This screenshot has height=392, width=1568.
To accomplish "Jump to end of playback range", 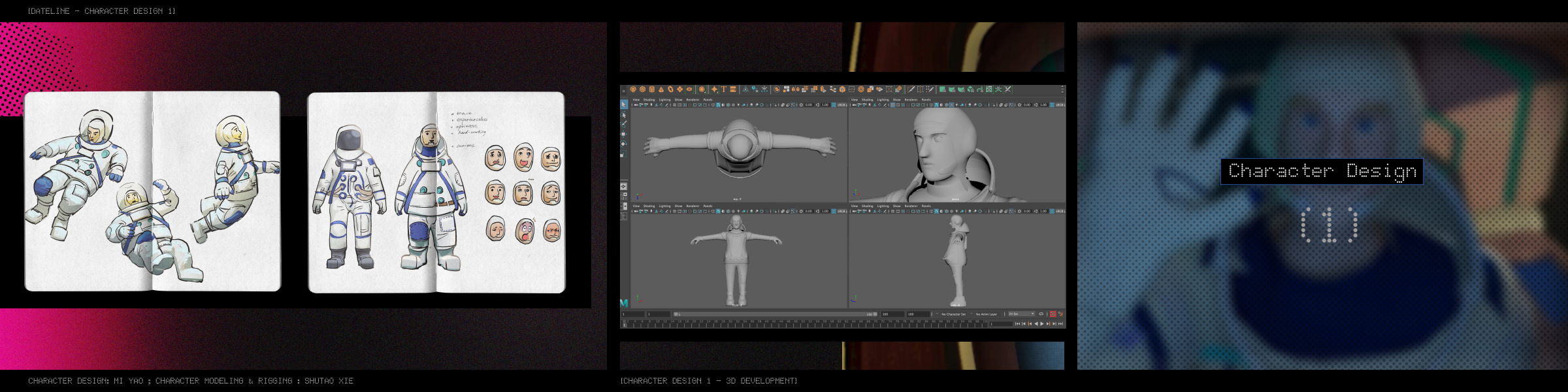I will [x=1060, y=323].
